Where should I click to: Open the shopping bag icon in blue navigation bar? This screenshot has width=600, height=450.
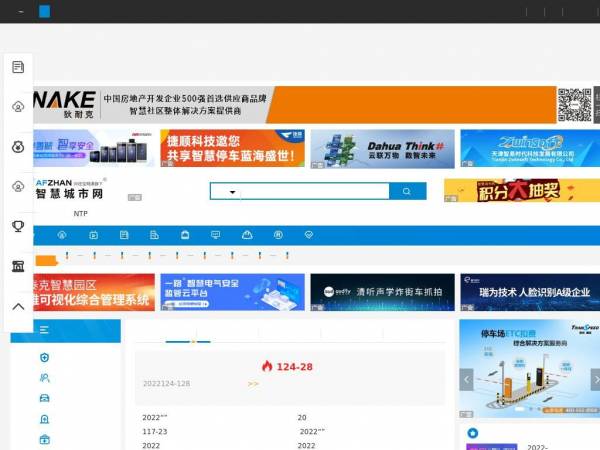tap(185, 235)
